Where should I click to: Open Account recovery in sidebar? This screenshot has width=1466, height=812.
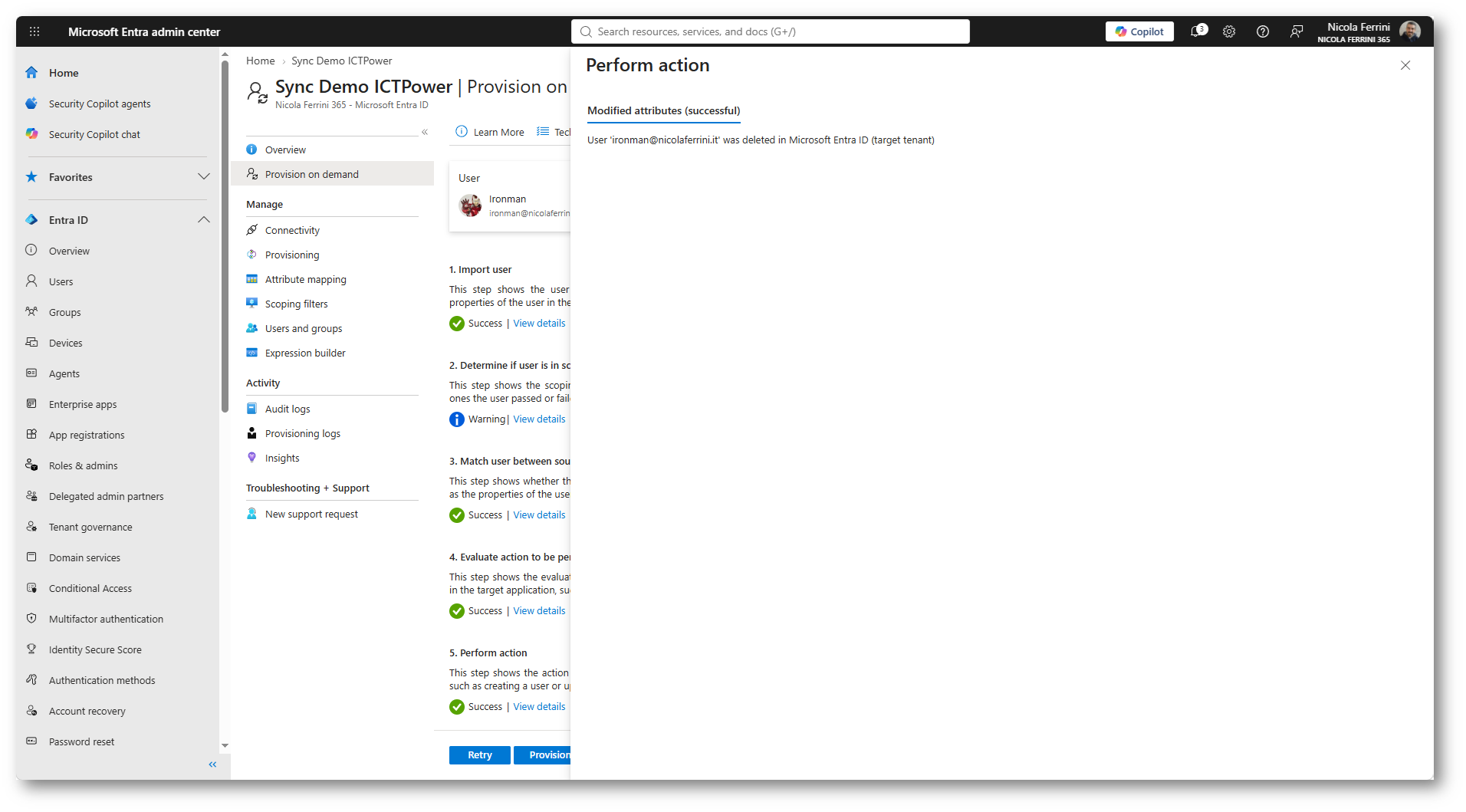pyautogui.click(x=87, y=711)
